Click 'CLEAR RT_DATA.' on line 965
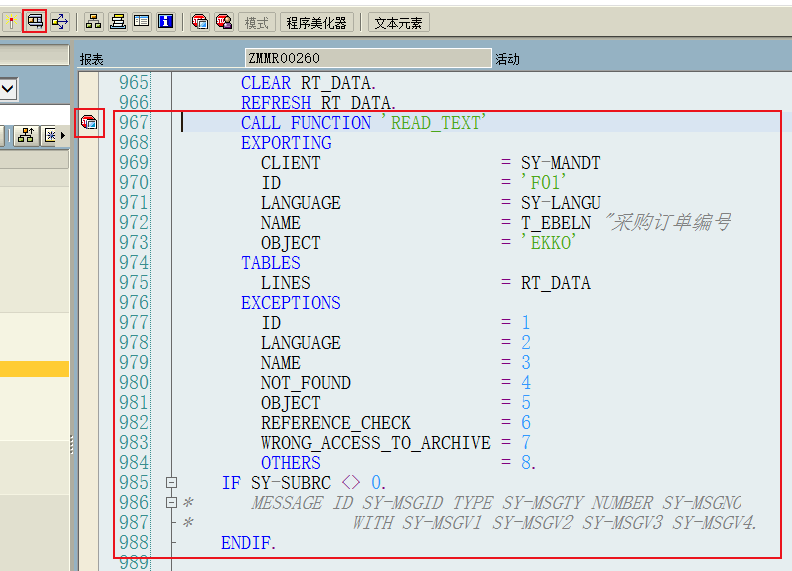This screenshot has height=571, width=792. click(x=308, y=83)
